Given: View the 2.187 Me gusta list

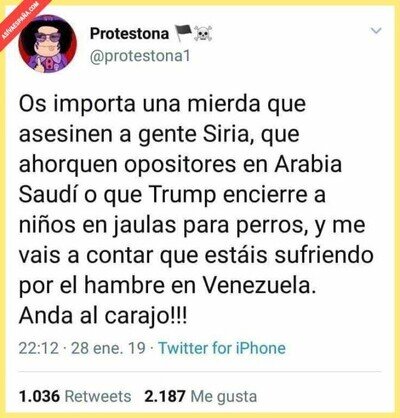Looking at the screenshot, I should click(x=201, y=396).
